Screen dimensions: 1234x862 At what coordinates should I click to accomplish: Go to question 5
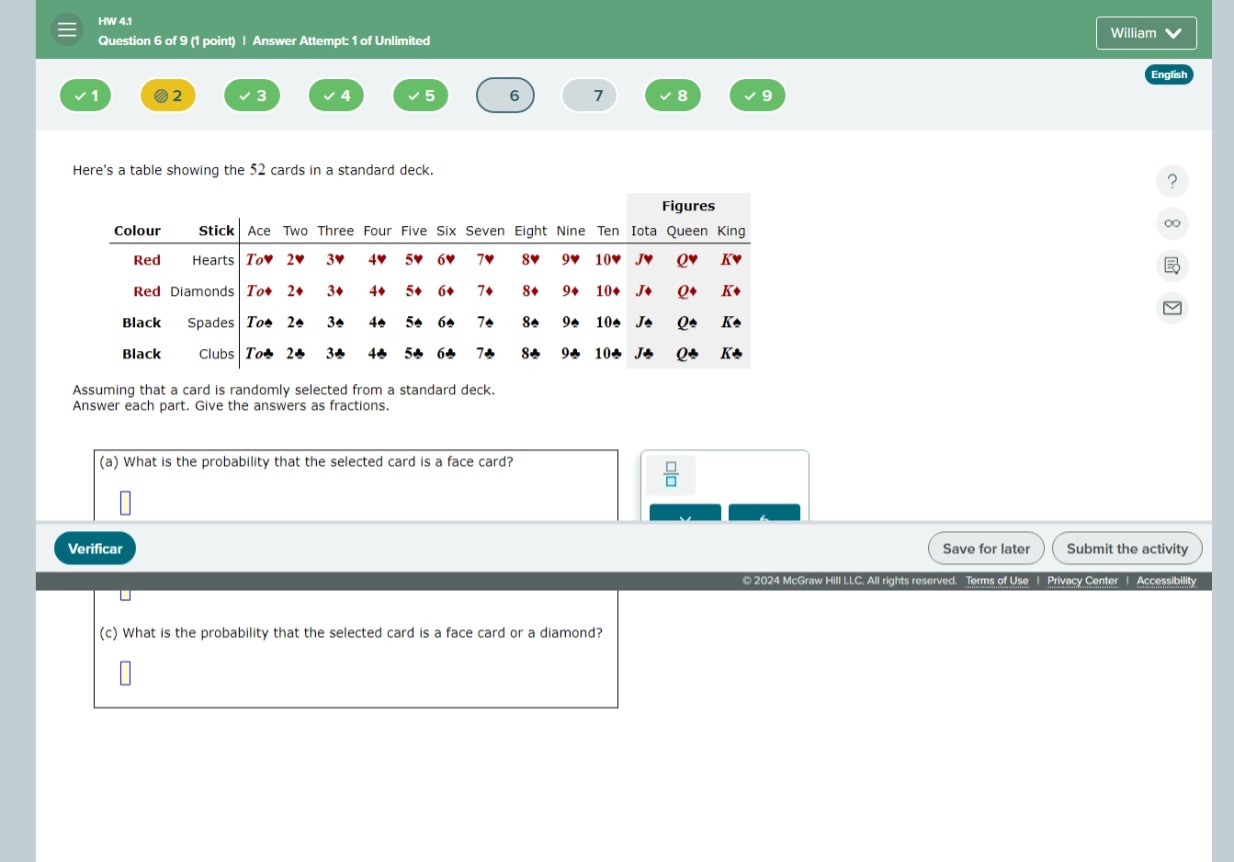point(420,96)
